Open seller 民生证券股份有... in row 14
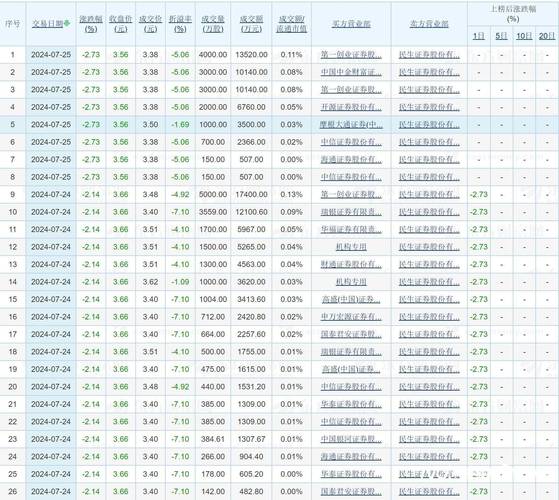Screen dimensions: 559x500 (x=429, y=282)
